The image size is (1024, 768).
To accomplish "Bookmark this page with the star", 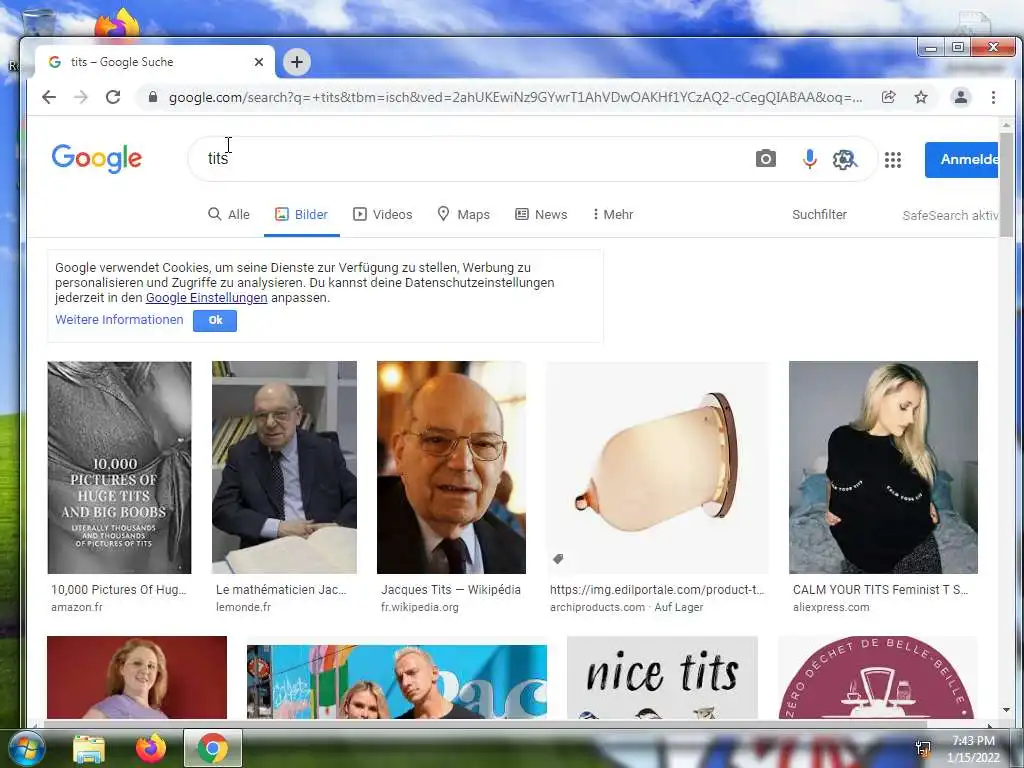I will pyautogui.click(x=921, y=97).
